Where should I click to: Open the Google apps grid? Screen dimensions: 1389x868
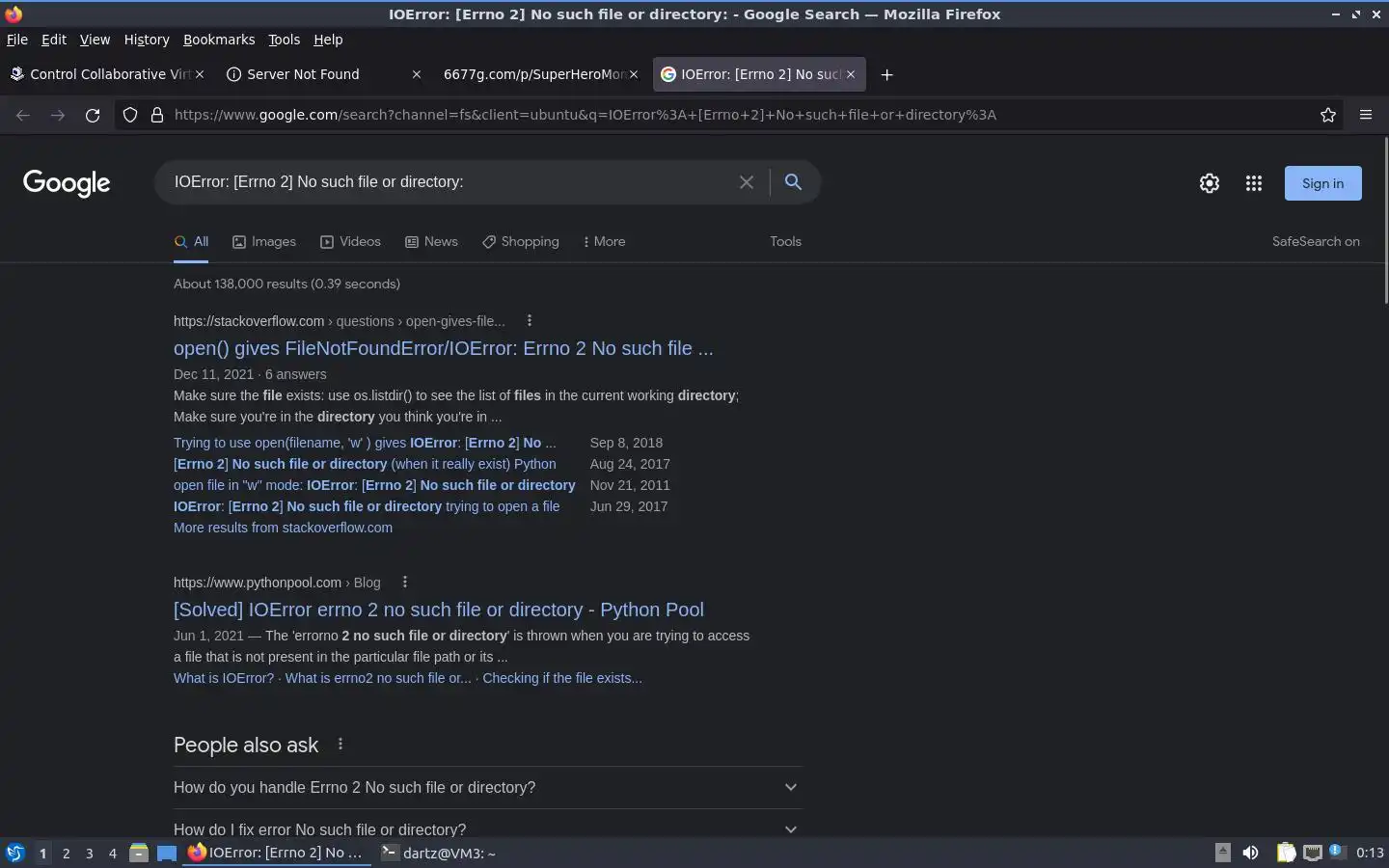(1254, 183)
